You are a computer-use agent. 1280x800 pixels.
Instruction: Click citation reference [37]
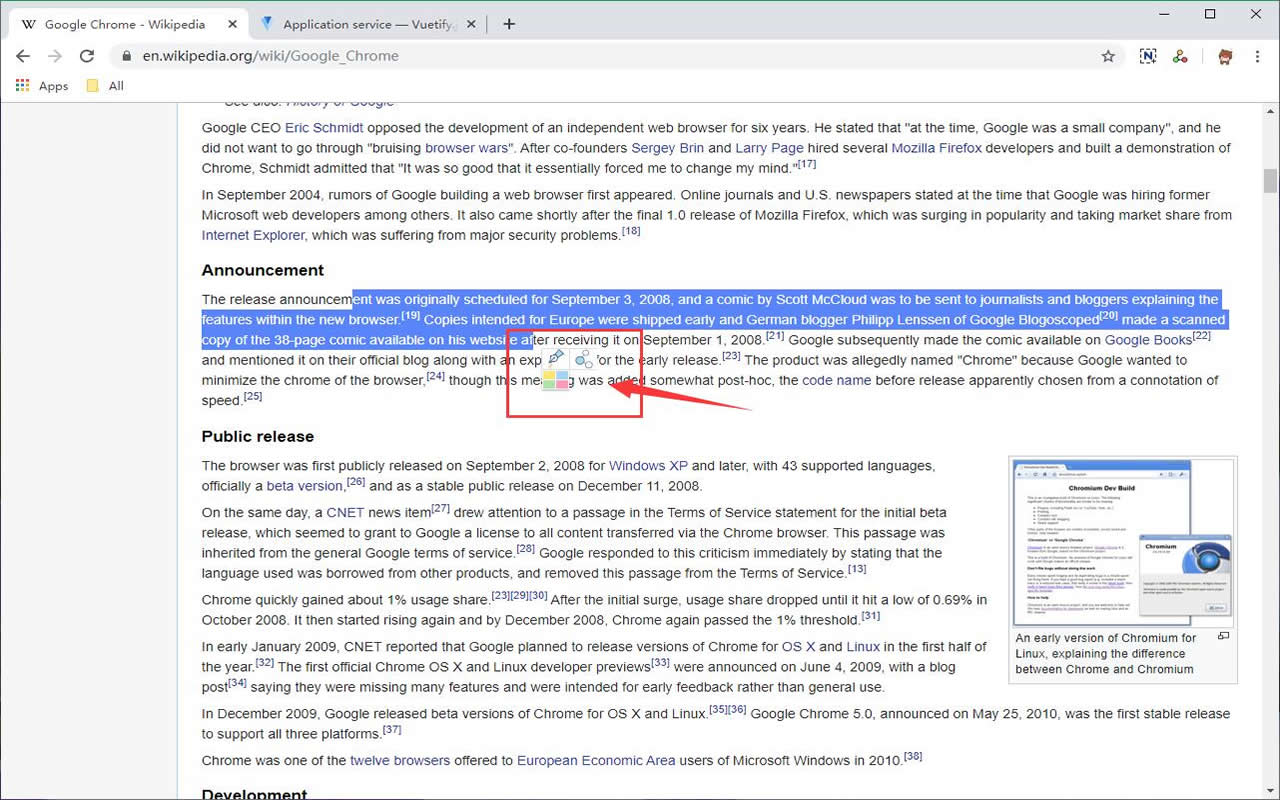pos(392,730)
